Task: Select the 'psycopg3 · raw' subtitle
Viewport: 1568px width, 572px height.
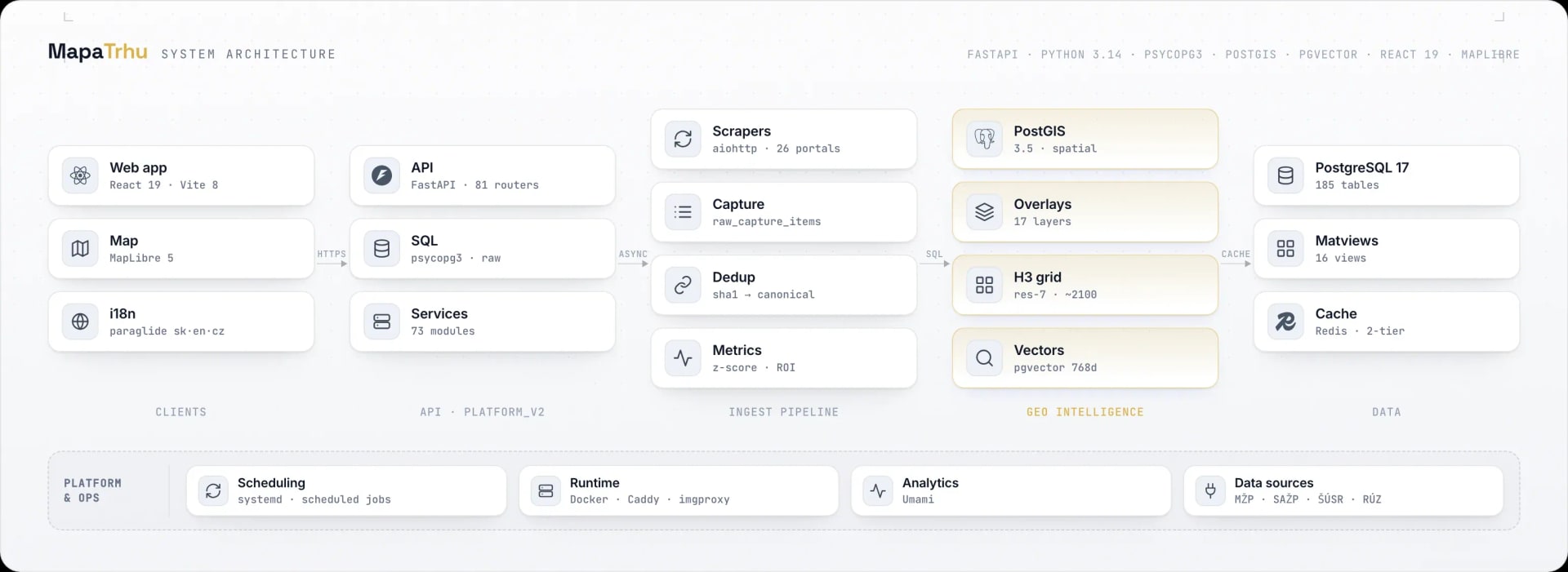Action: coord(456,258)
